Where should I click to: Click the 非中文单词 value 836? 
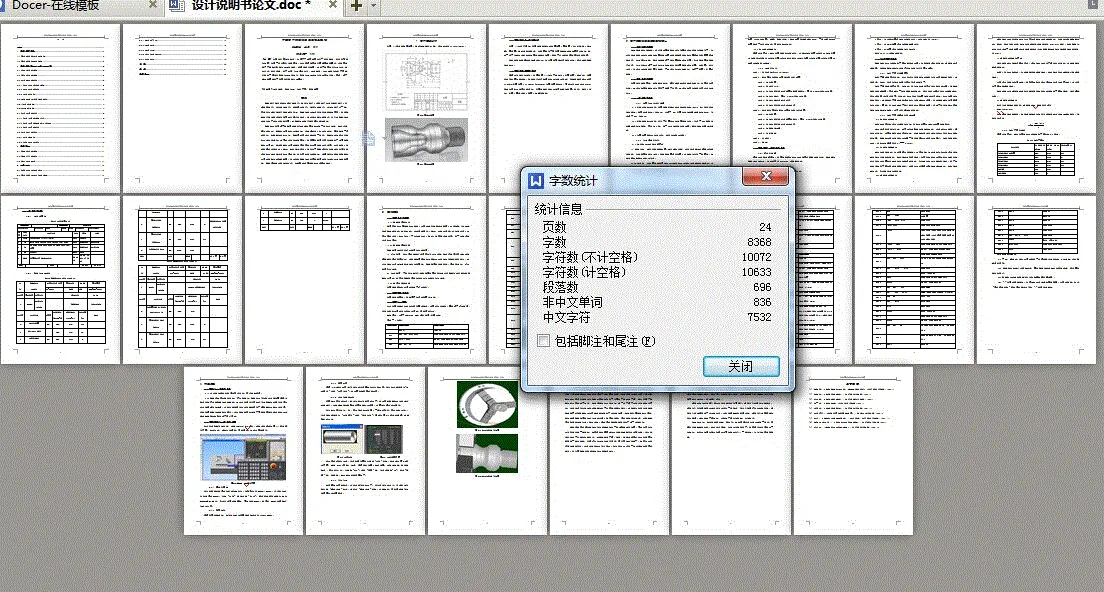coord(762,302)
